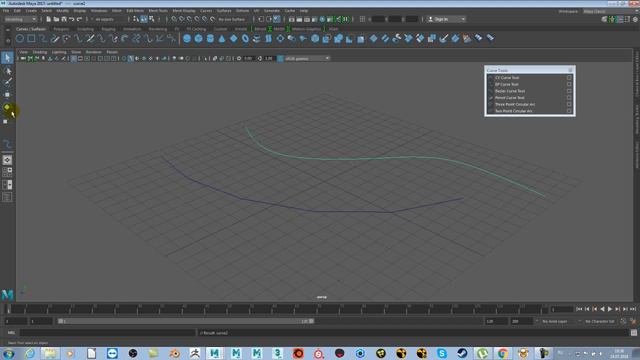The height and width of the screenshot is (360, 640).
Task: Switch to four view layout icon
Action: [7, 172]
